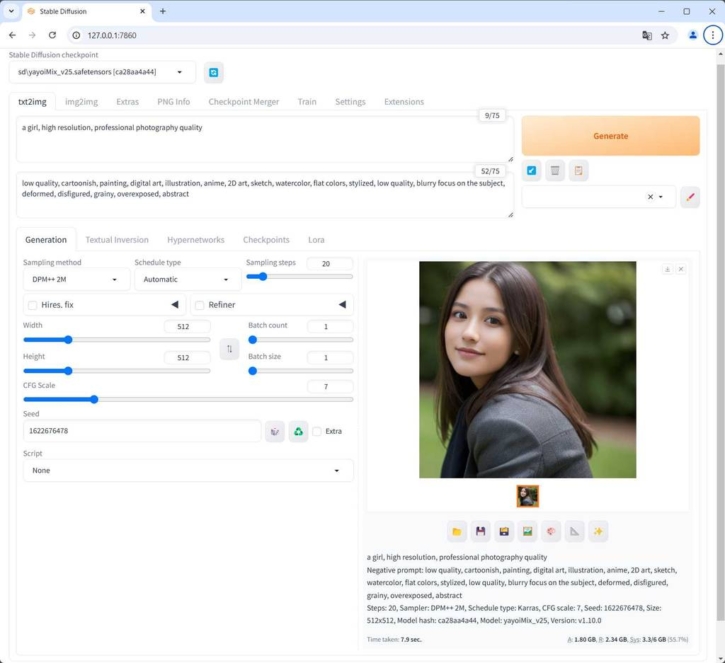Randomize the seed with the dice icon

point(275,431)
